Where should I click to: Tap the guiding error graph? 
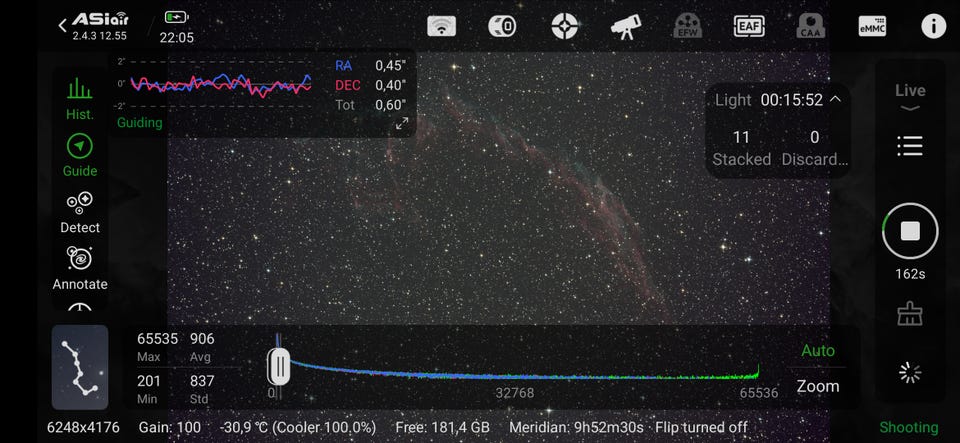coord(220,84)
